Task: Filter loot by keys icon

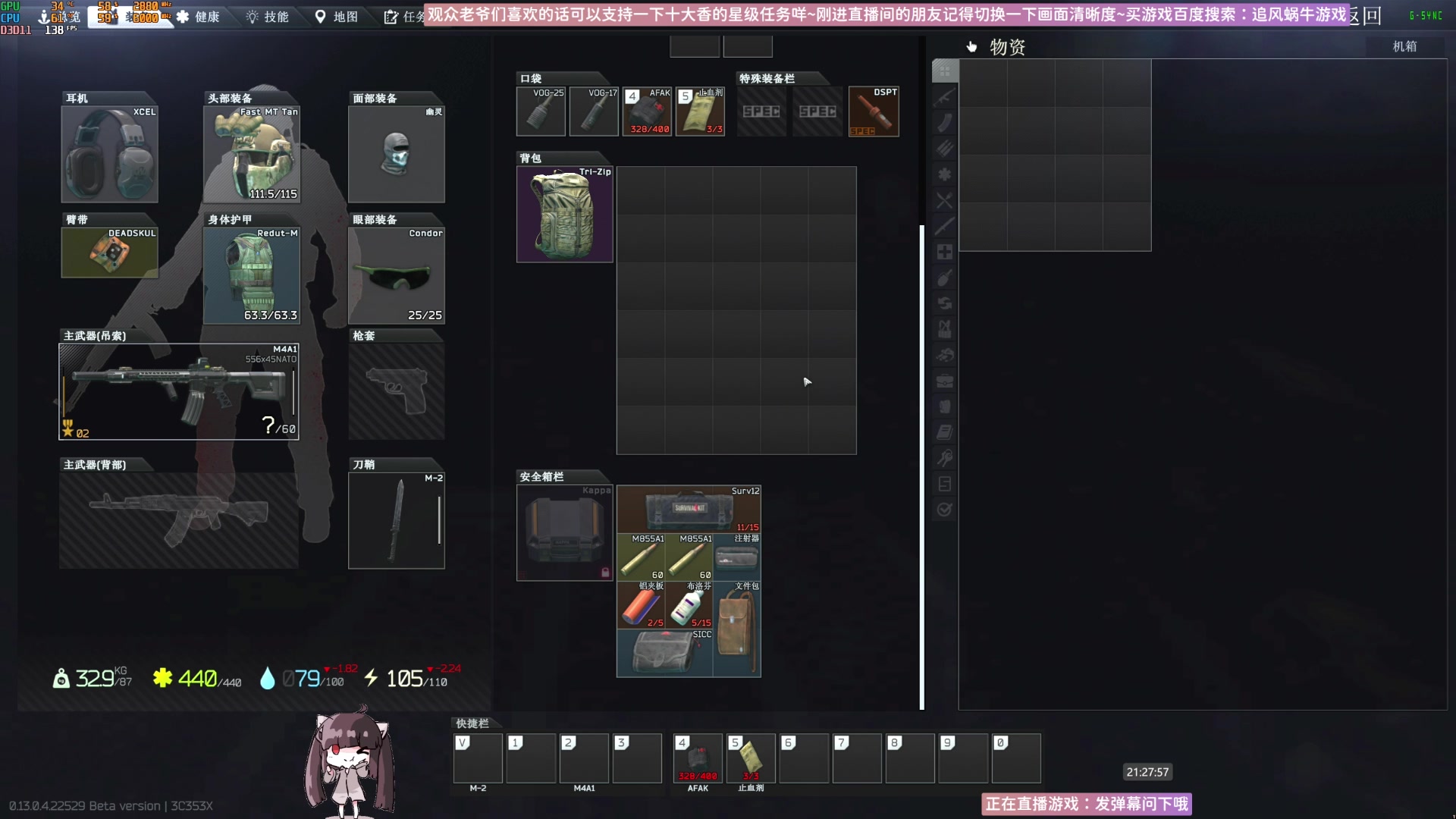Action: pos(944,458)
